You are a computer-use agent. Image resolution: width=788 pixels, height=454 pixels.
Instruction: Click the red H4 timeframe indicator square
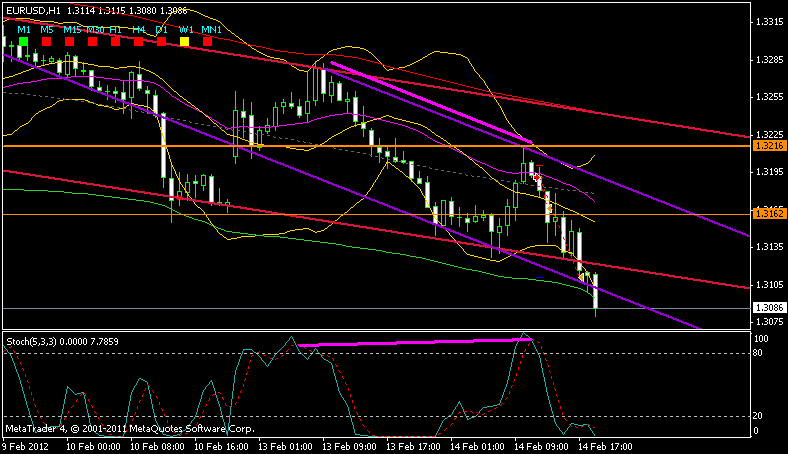(x=138, y=42)
